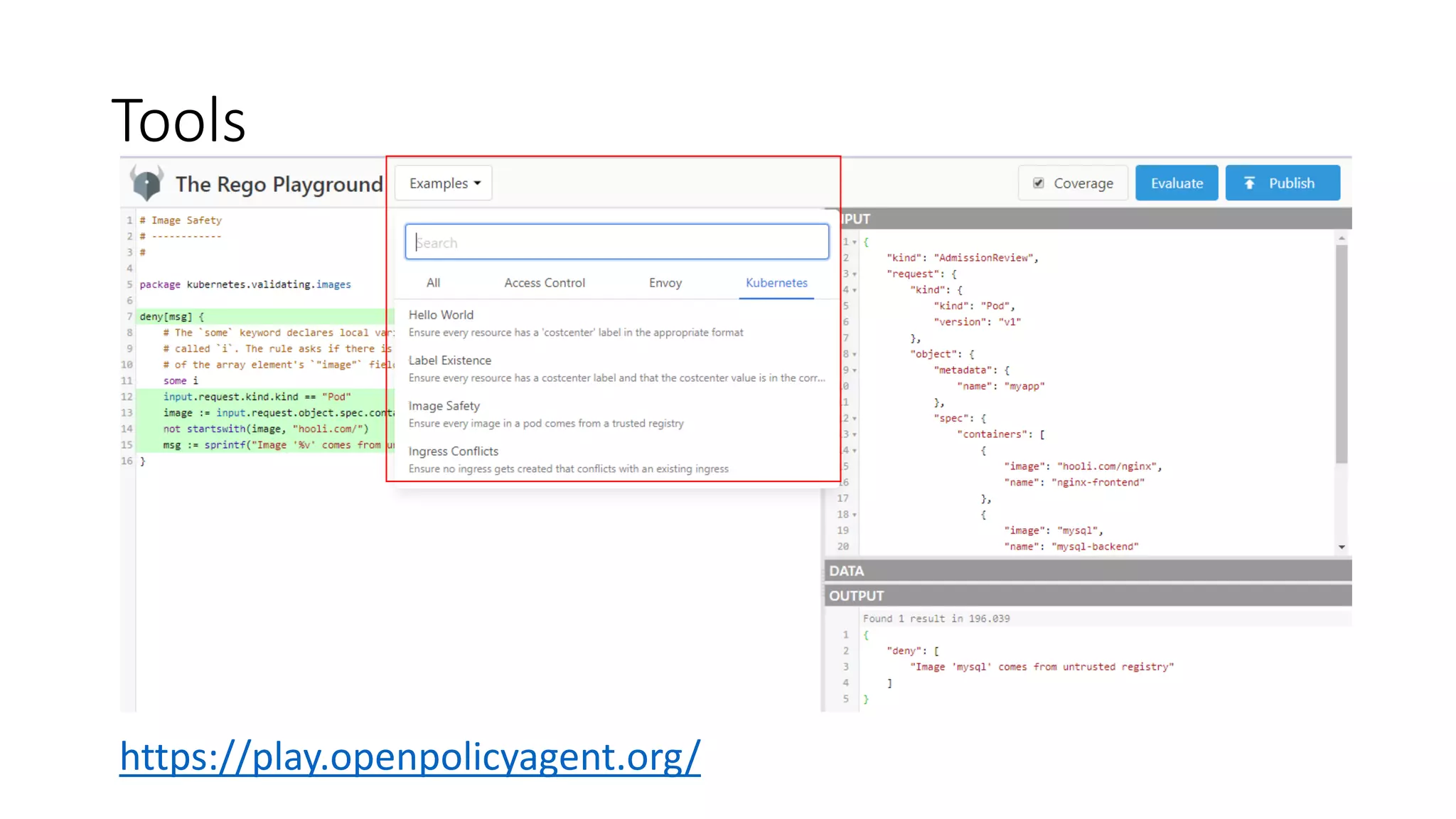Click the 'not startswith(image, "hooli.com/")' line
Viewport: 1456px width, 819px height.
266,429
